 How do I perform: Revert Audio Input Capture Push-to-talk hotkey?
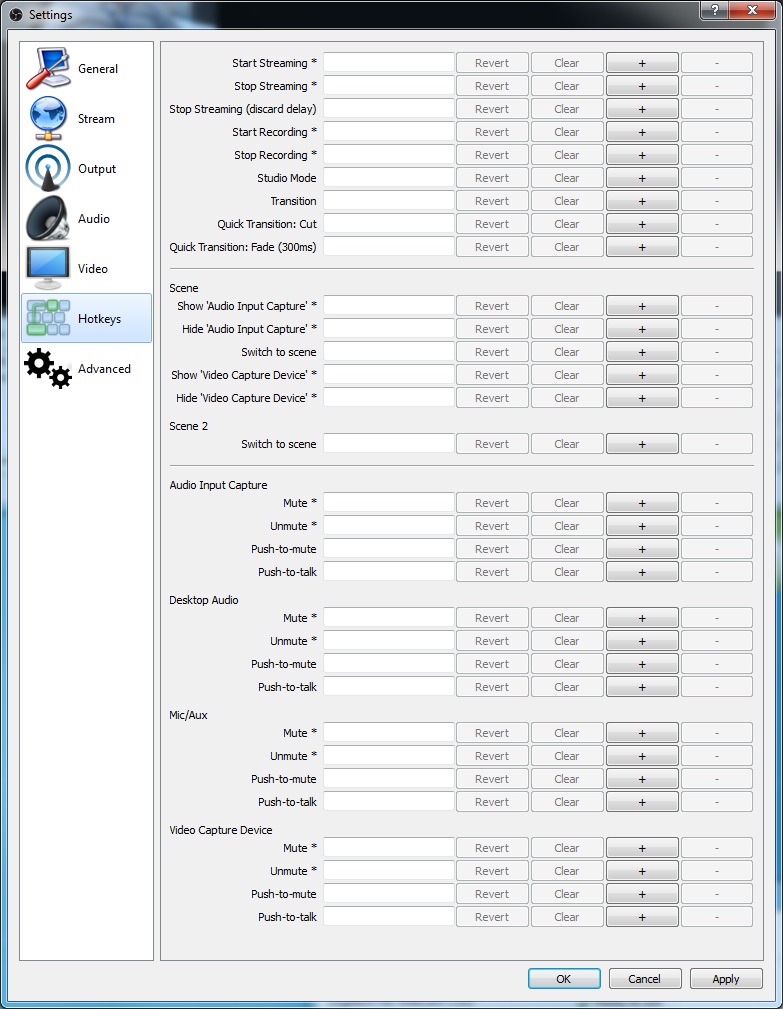[492, 571]
